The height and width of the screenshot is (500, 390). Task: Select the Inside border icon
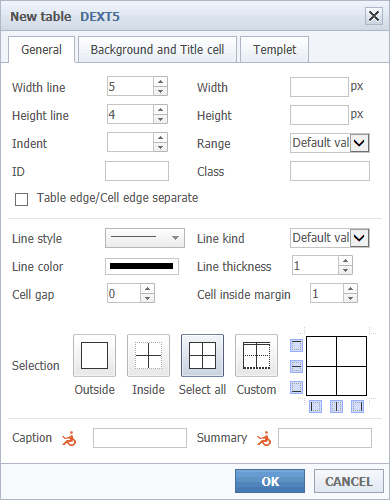tap(148, 356)
